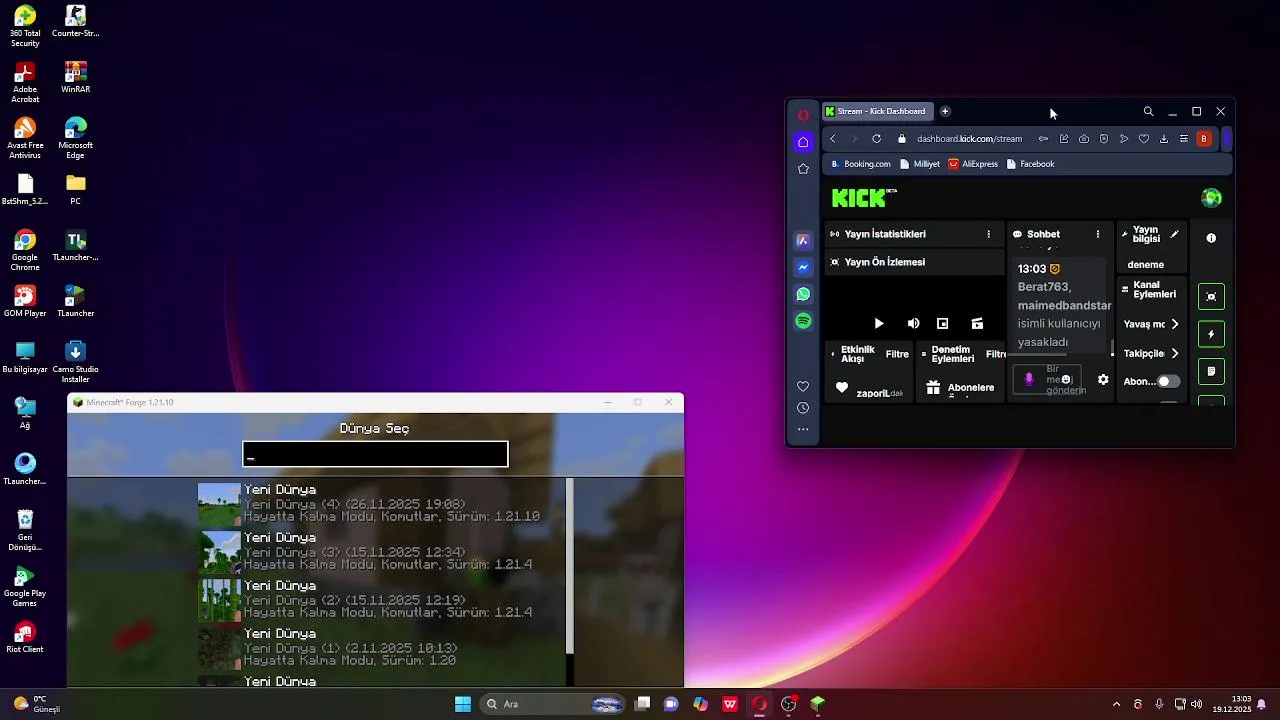This screenshot has height=720, width=1280.
Task: Select Yeni Dünya (1) world in Minecraft
Action: [380, 648]
